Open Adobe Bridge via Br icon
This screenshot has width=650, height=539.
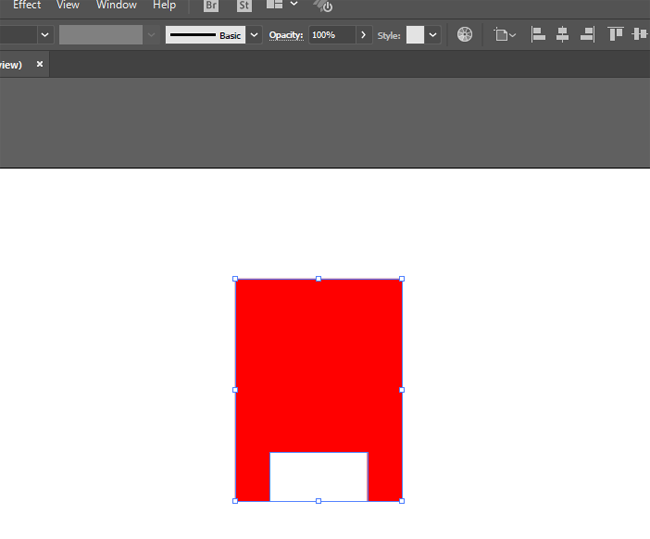tap(210, 6)
